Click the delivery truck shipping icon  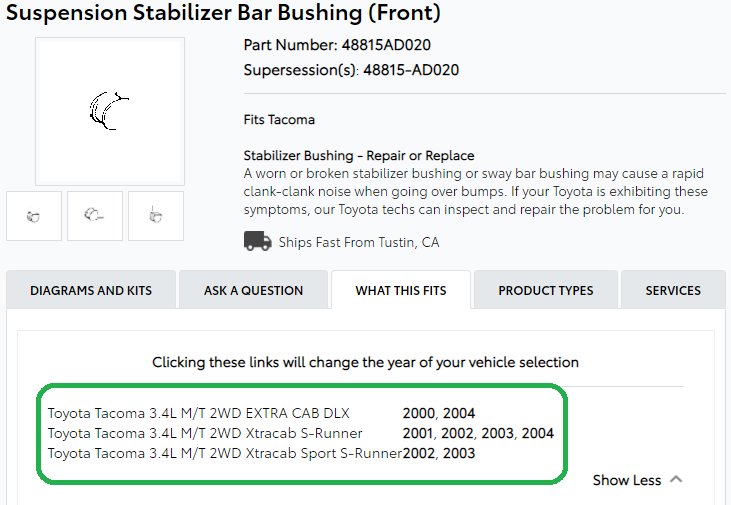click(257, 241)
